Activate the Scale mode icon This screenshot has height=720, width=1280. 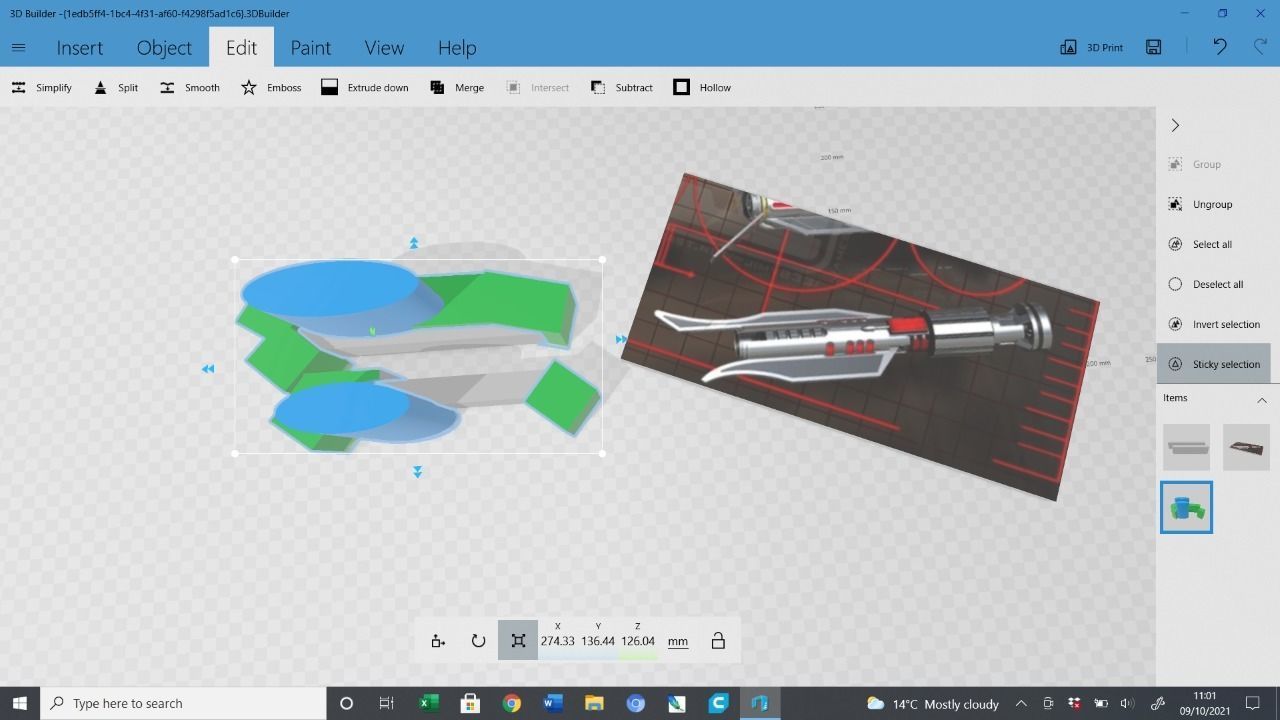(518, 641)
